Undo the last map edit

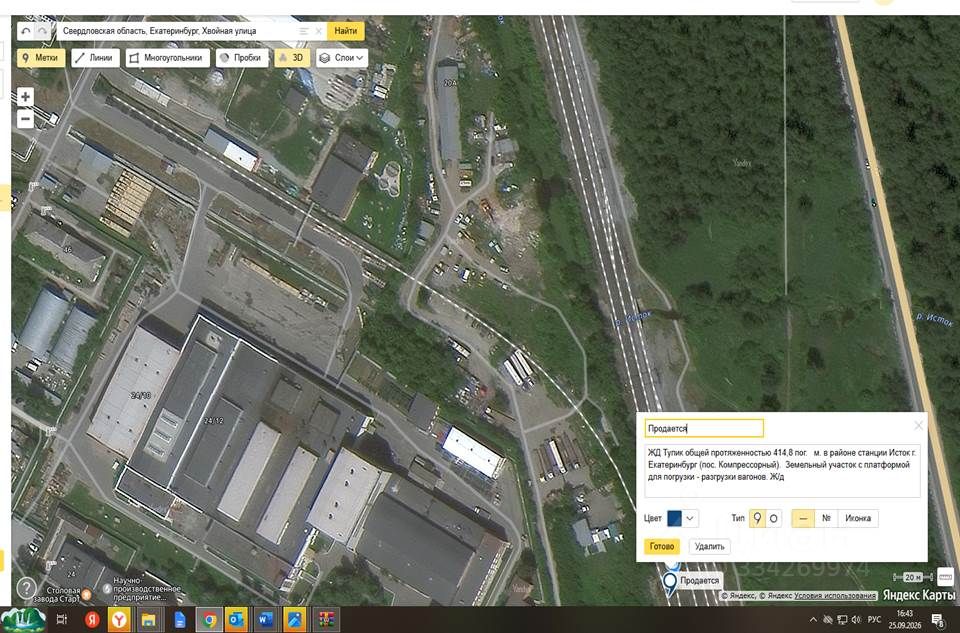pyautogui.click(x=26, y=31)
